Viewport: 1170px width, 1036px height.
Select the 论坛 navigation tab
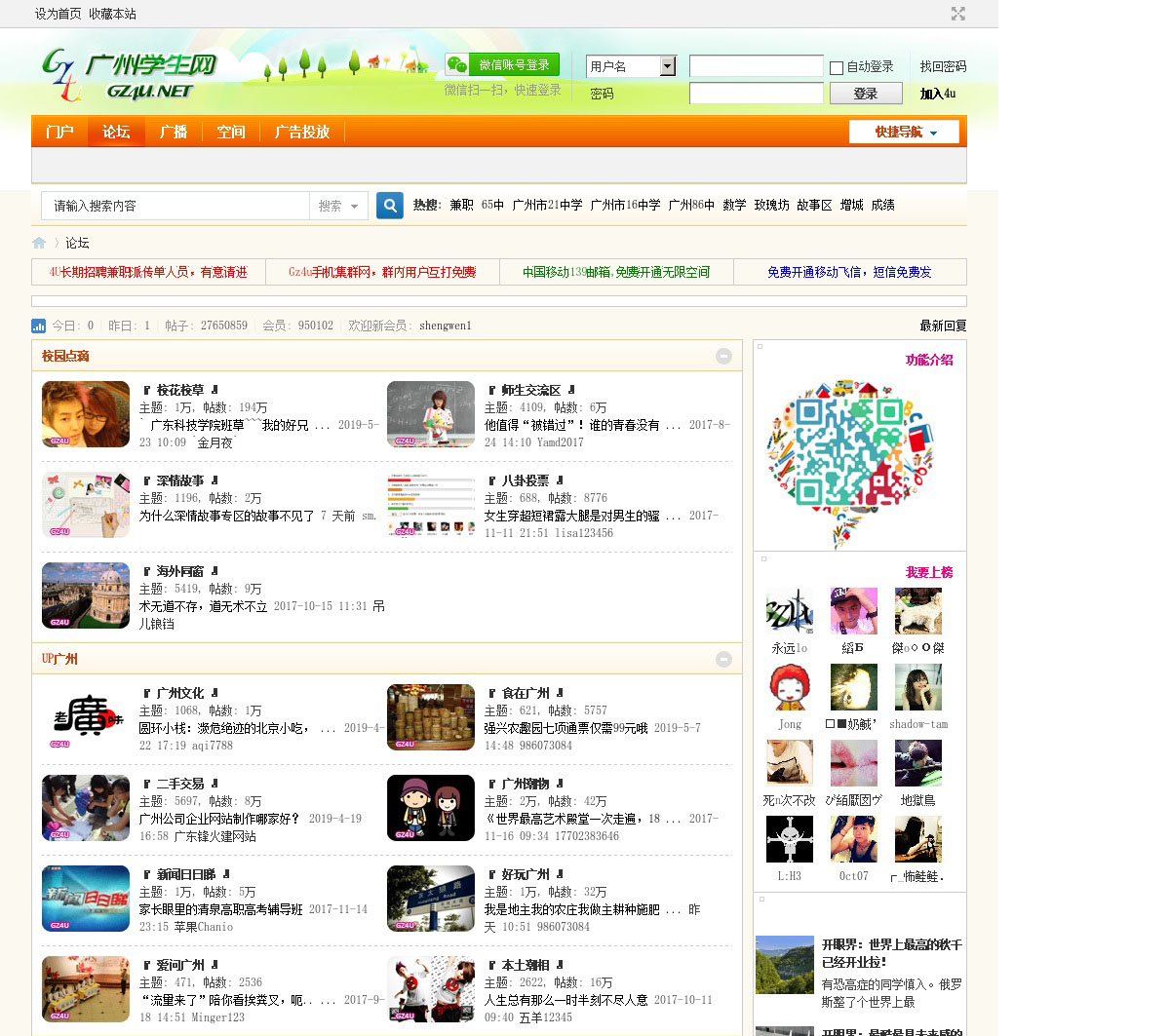coord(116,132)
